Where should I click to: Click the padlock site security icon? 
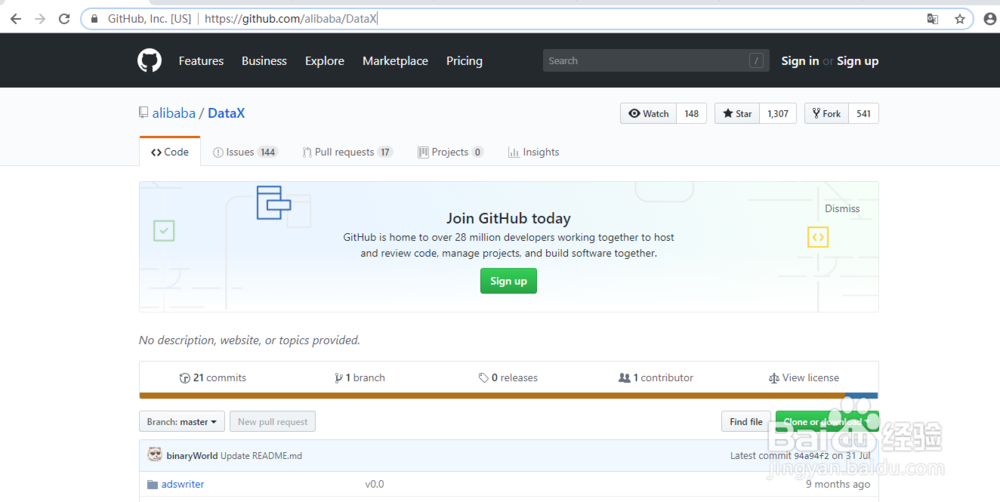tap(94, 19)
